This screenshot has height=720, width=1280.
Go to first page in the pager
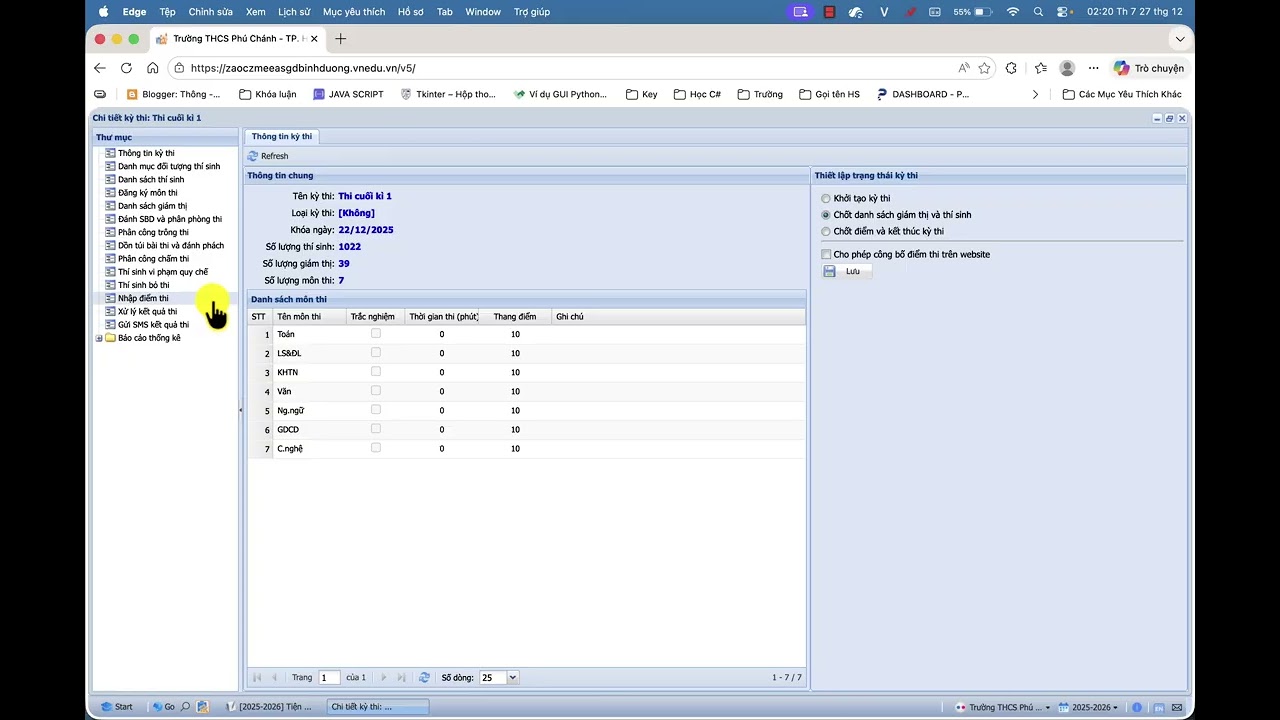click(257, 677)
